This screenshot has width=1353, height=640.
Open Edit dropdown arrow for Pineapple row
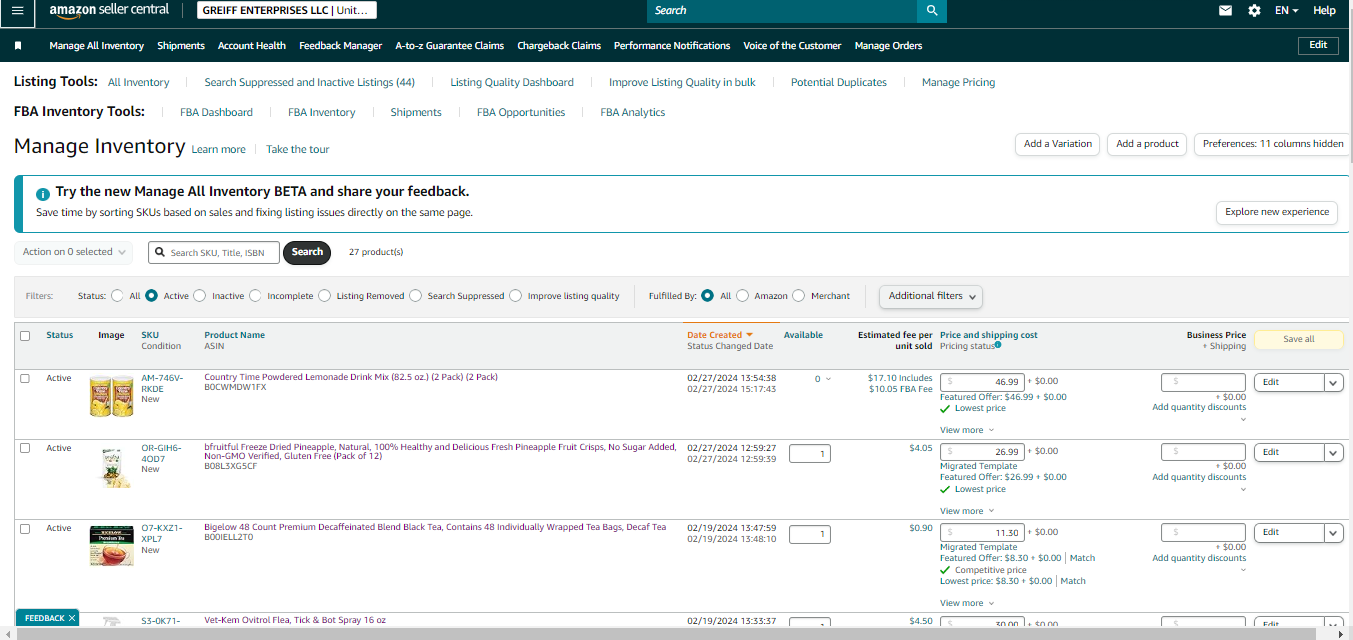[x=1333, y=452]
